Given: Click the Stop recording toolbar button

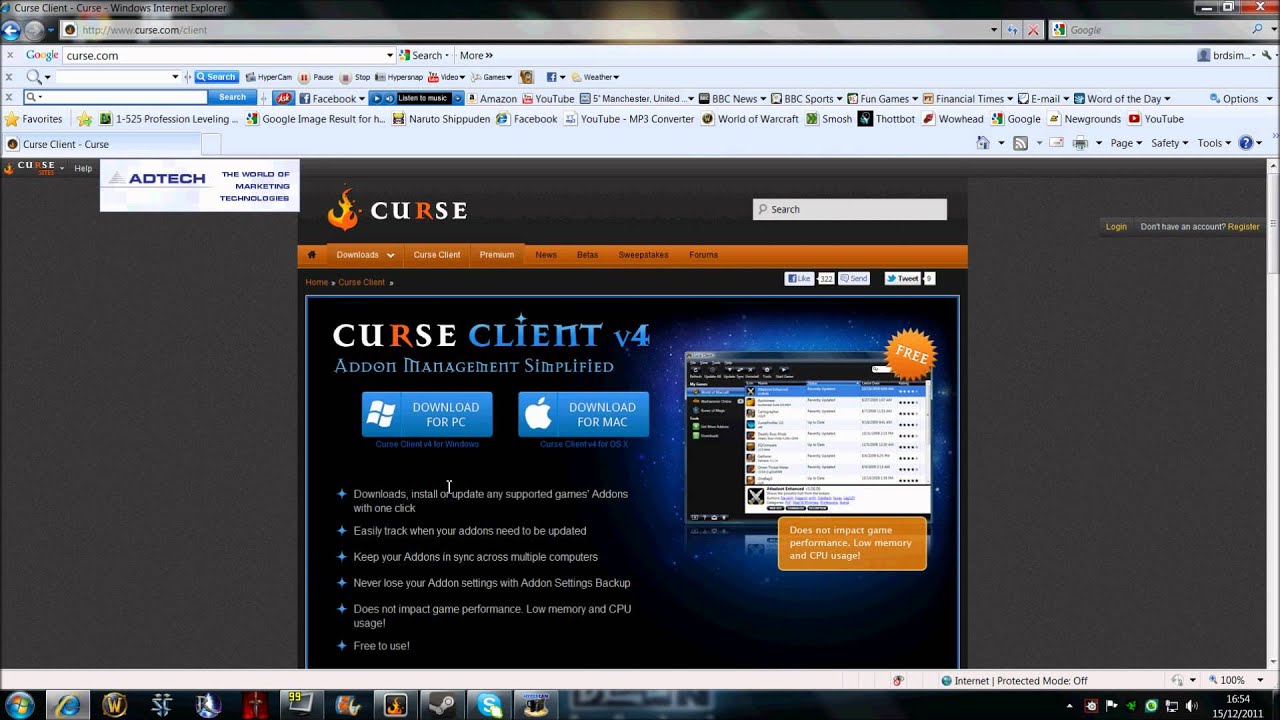Looking at the screenshot, I should click(x=355, y=77).
